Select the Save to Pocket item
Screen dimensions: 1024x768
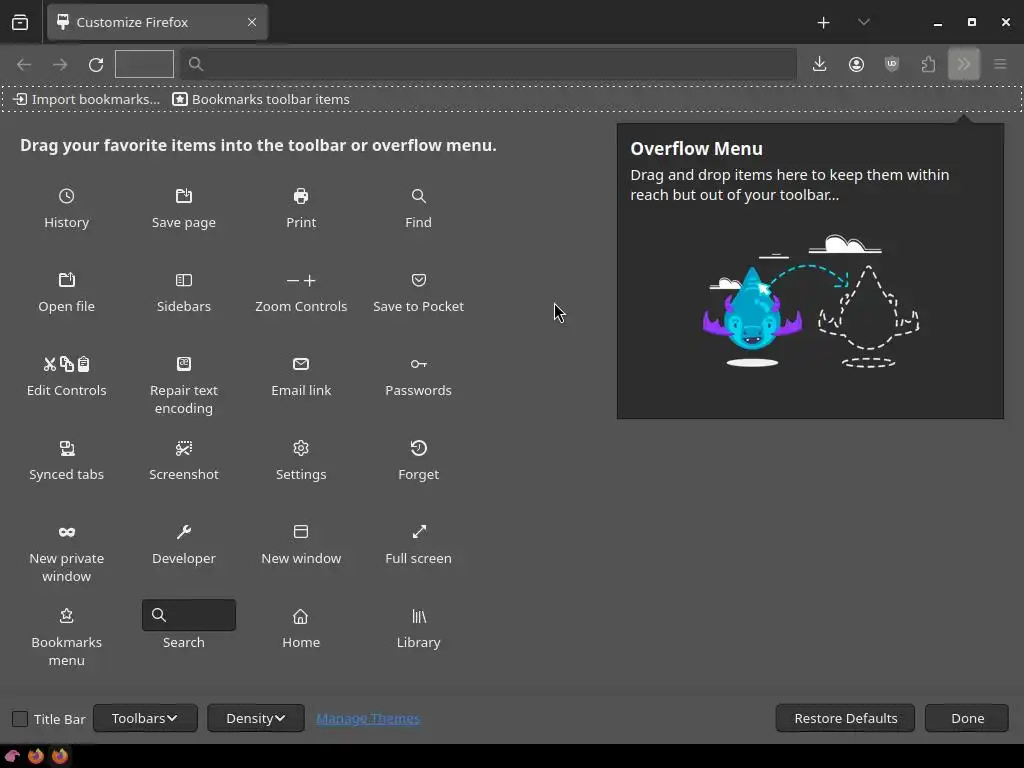click(x=418, y=293)
